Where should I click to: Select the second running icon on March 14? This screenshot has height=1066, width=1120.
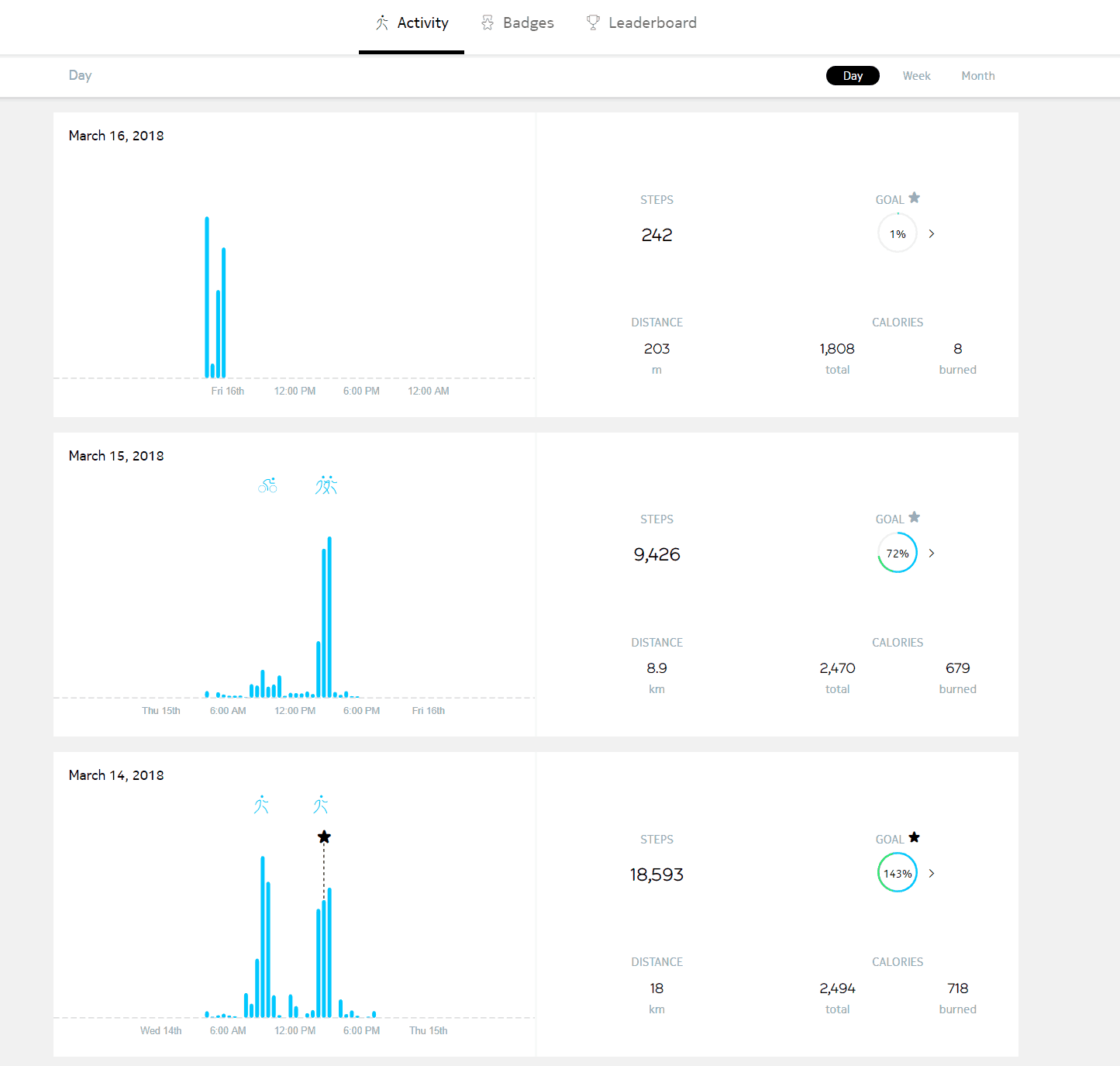pyautogui.click(x=321, y=805)
